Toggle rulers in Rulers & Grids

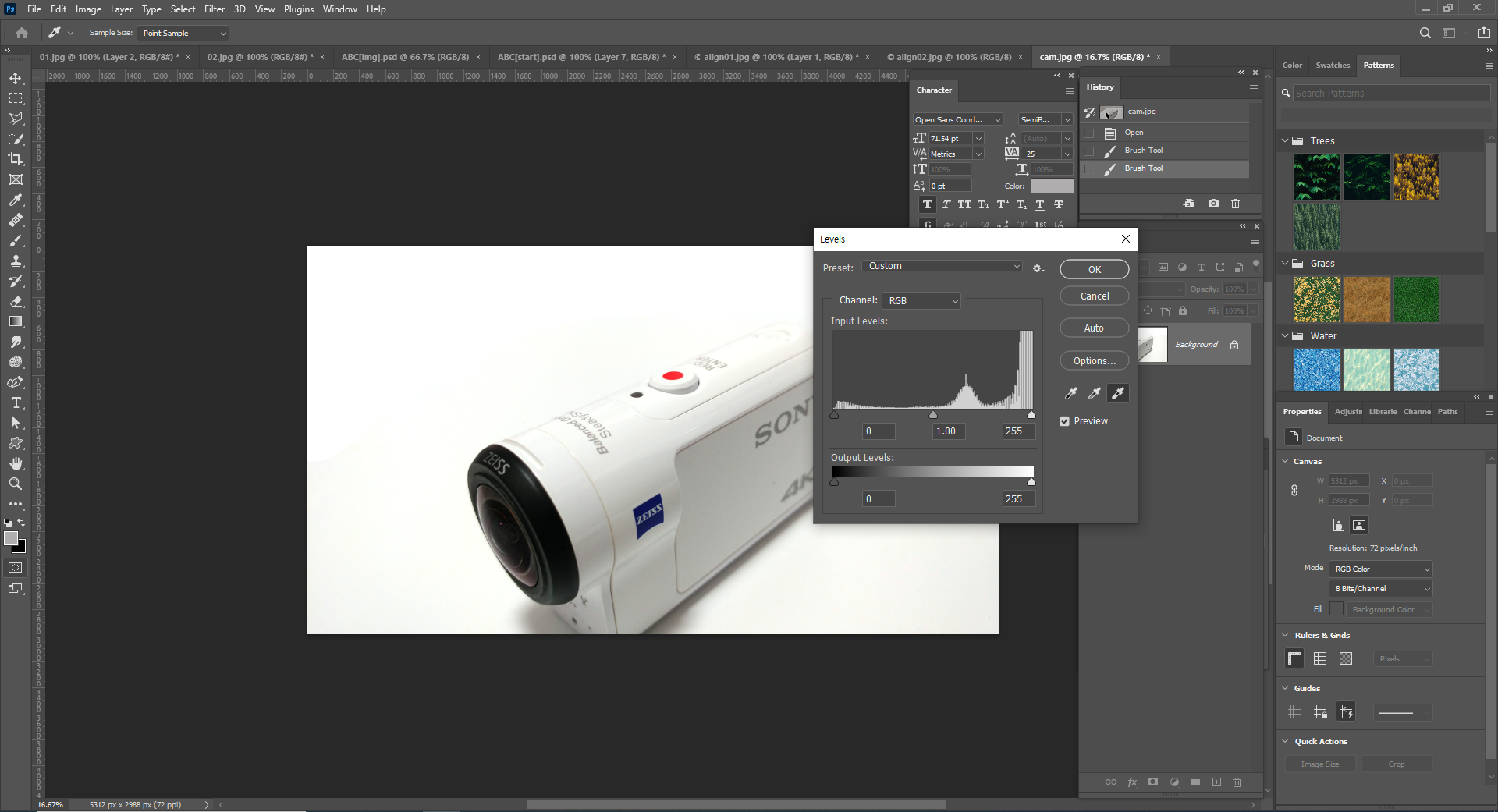[1294, 659]
